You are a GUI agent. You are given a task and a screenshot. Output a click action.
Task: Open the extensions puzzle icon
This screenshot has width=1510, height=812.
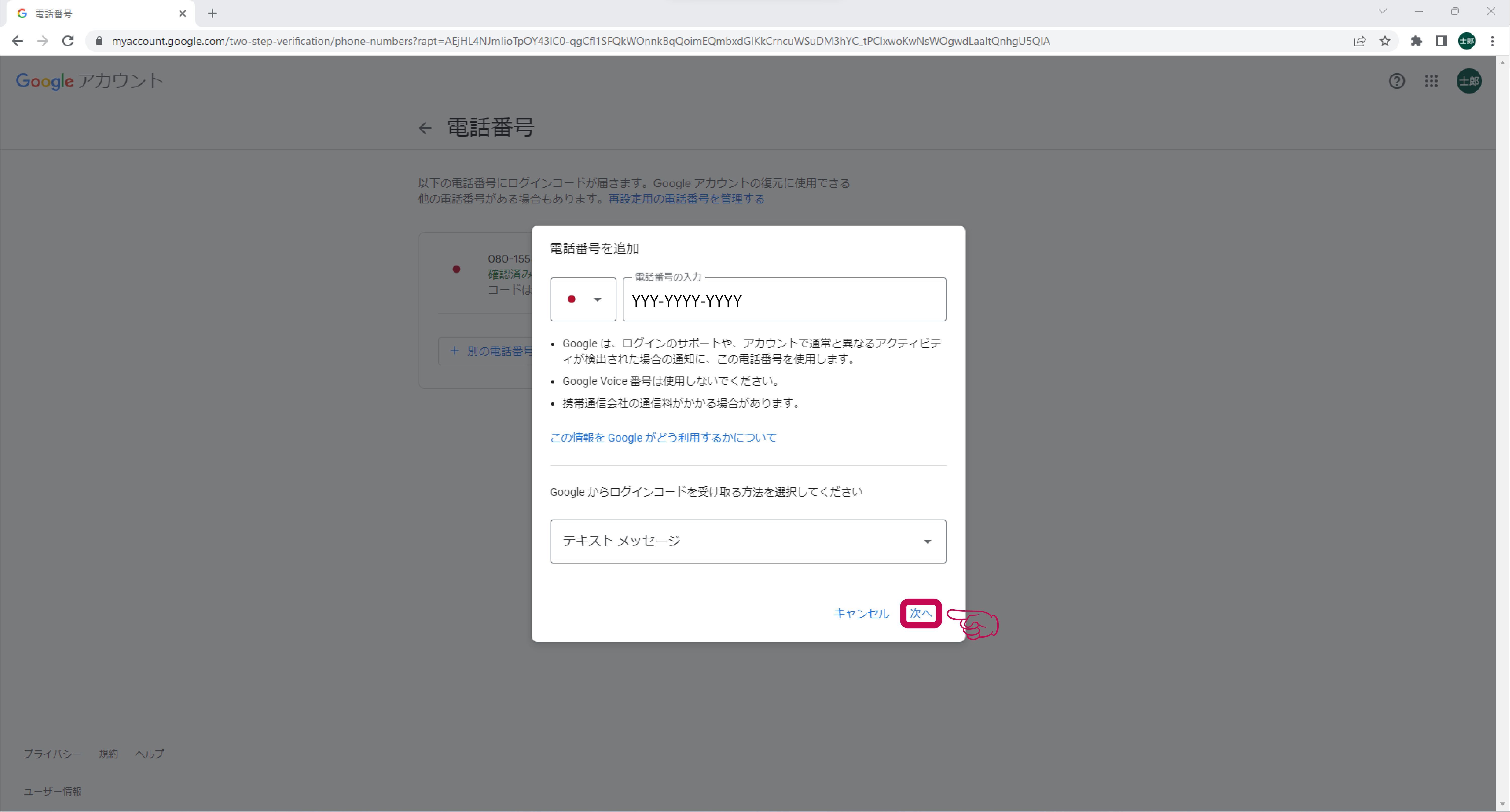click(1416, 41)
